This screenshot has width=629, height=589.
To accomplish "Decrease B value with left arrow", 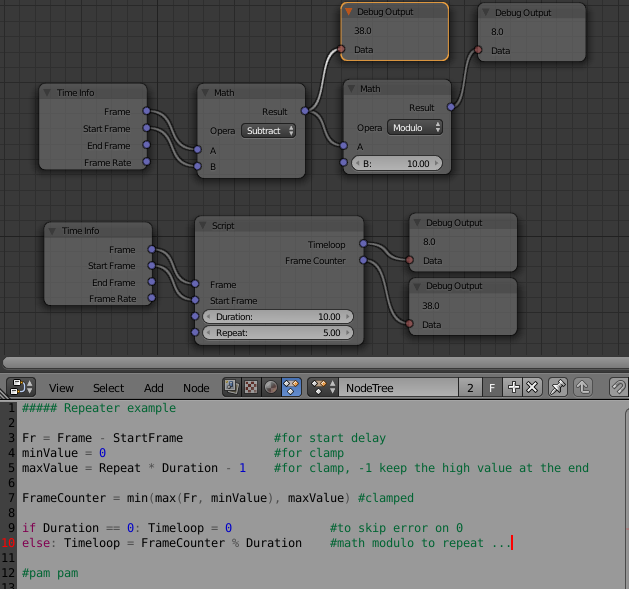I will point(357,164).
